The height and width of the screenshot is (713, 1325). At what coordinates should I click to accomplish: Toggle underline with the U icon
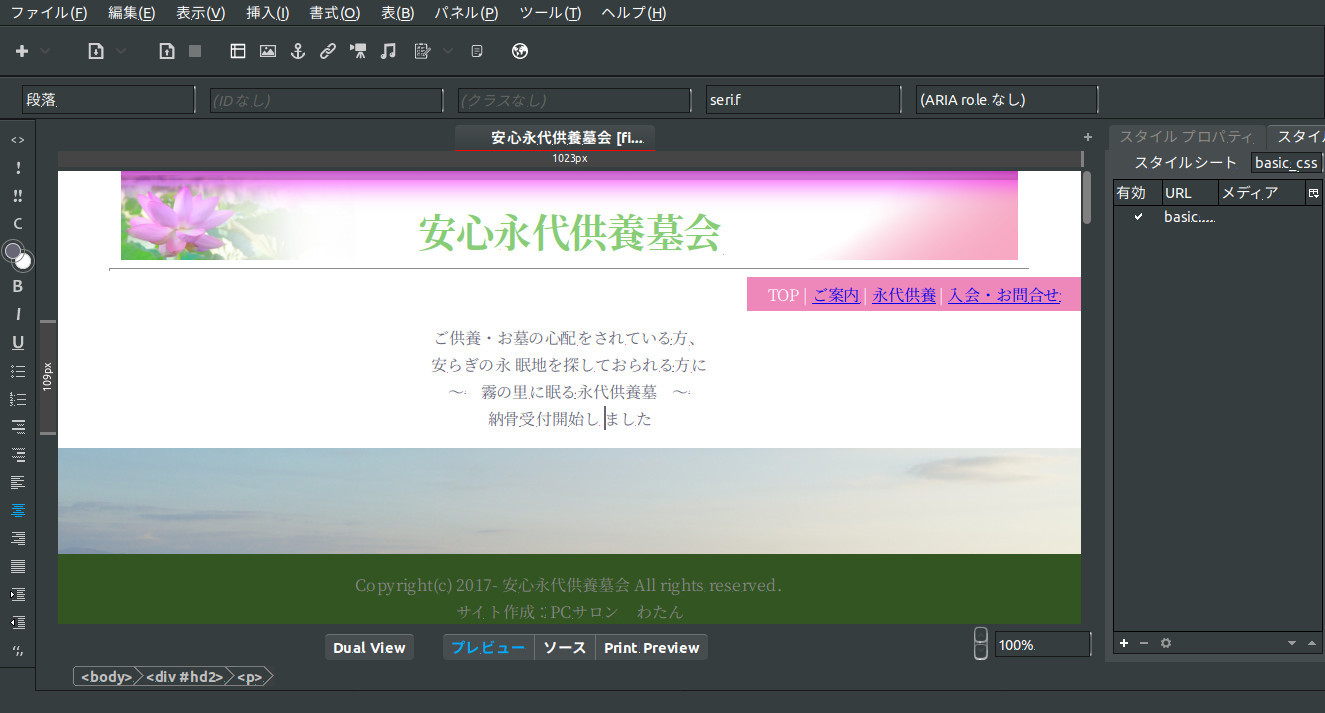[x=18, y=342]
